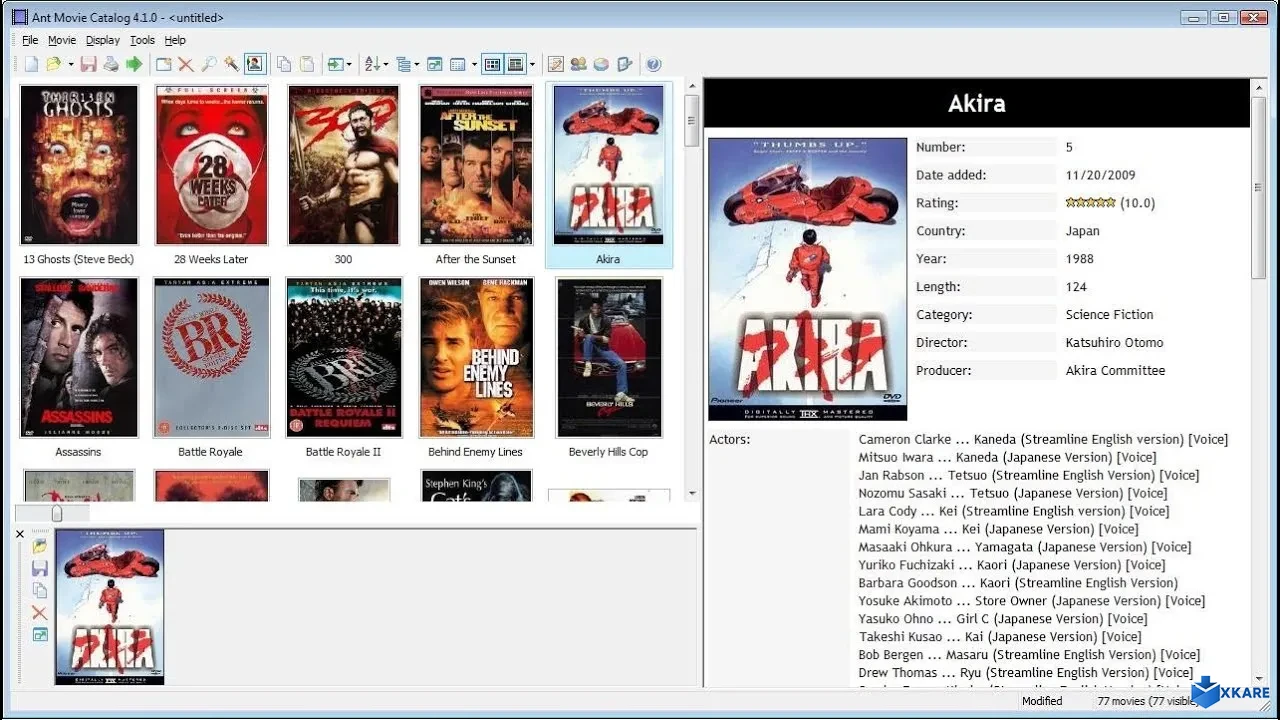
Task: Click the large Akira poster in picture panel
Action: (x=110, y=607)
